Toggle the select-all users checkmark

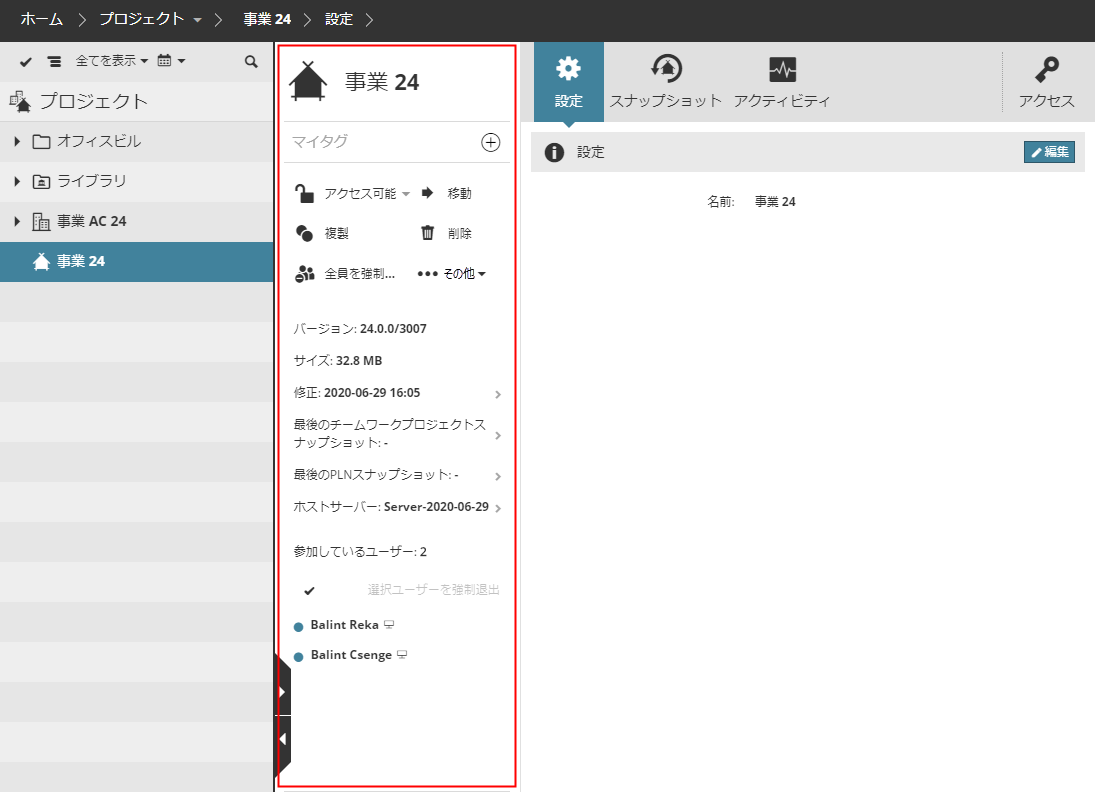(x=309, y=591)
